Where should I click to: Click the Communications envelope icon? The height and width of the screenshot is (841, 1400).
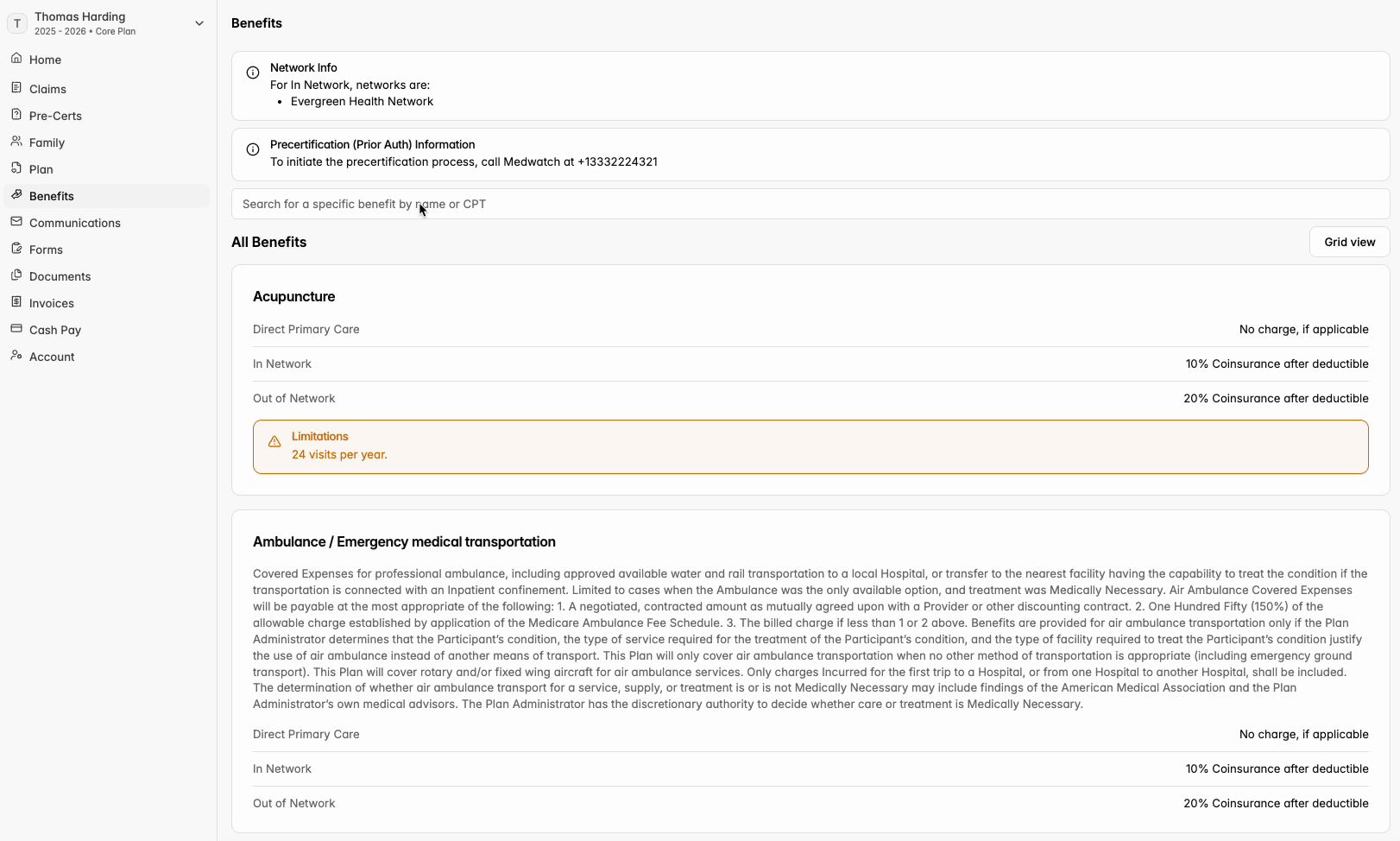click(x=16, y=222)
